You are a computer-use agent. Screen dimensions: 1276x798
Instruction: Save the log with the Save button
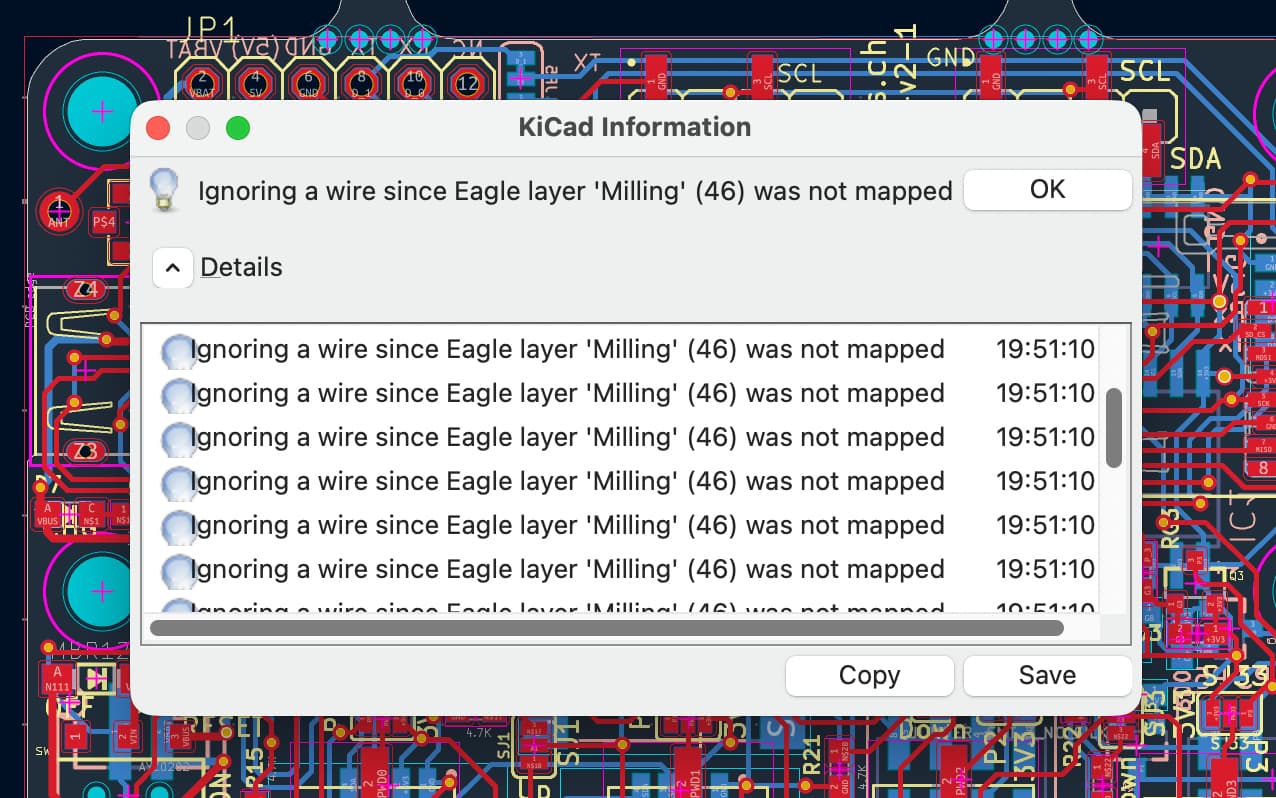coord(1047,675)
